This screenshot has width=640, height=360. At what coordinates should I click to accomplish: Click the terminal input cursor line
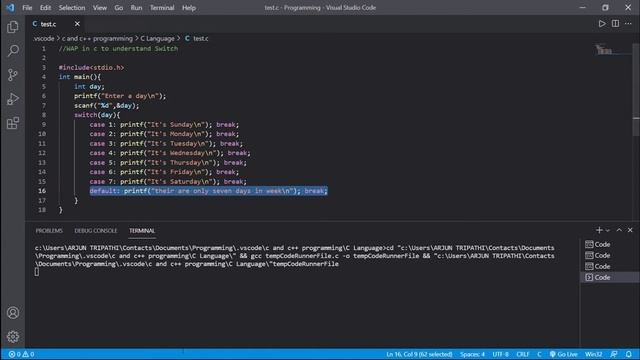[x=37, y=272]
